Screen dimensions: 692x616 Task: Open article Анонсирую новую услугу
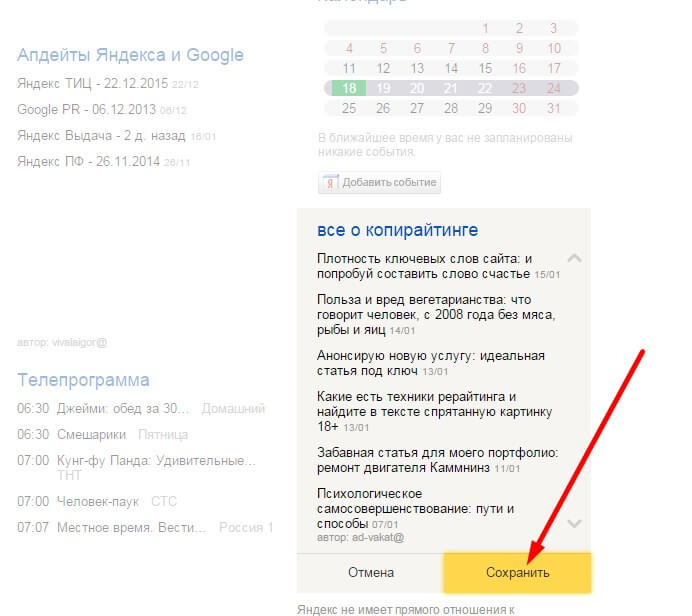431,363
